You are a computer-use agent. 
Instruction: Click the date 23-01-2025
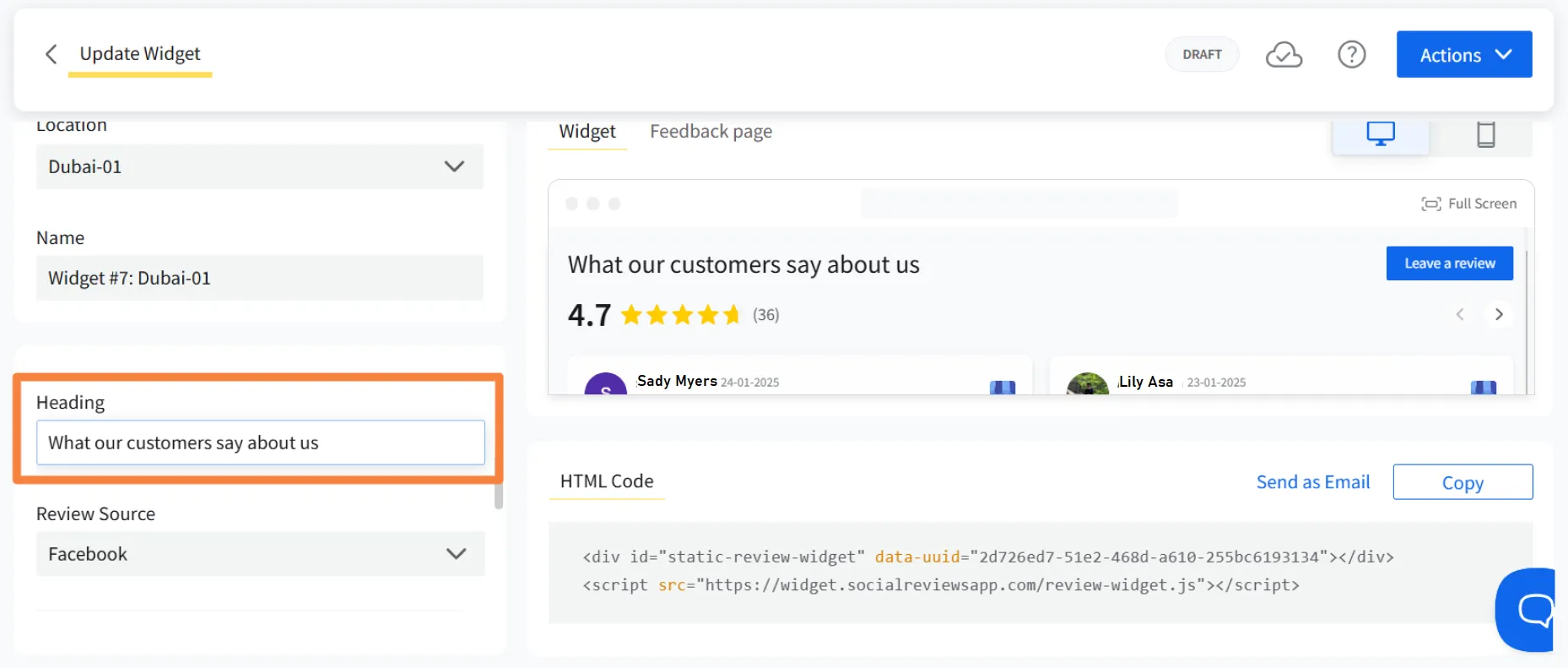click(x=1216, y=383)
